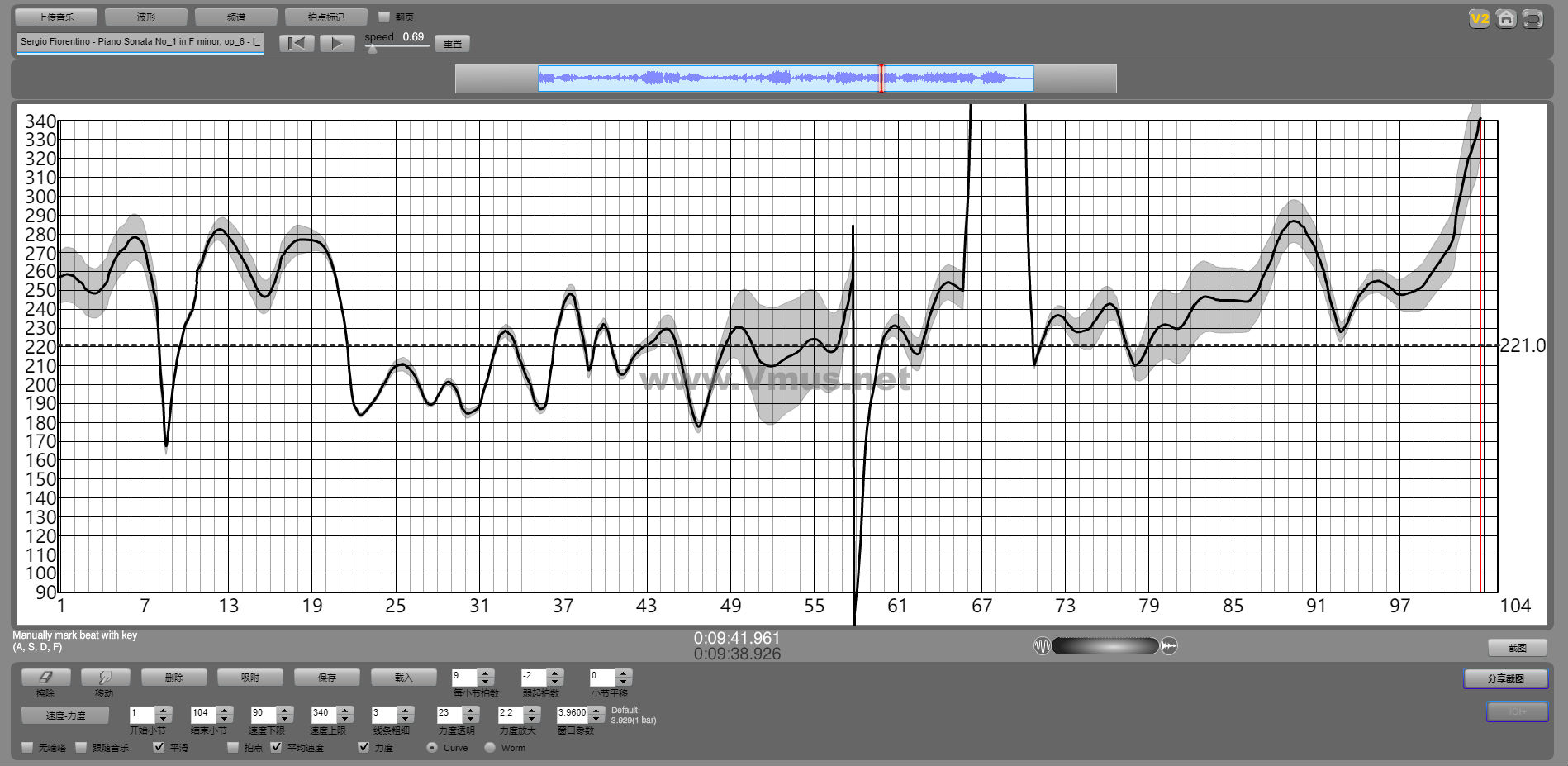
Task: Click the 结束小节 field showing 104
Action: (x=203, y=715)
